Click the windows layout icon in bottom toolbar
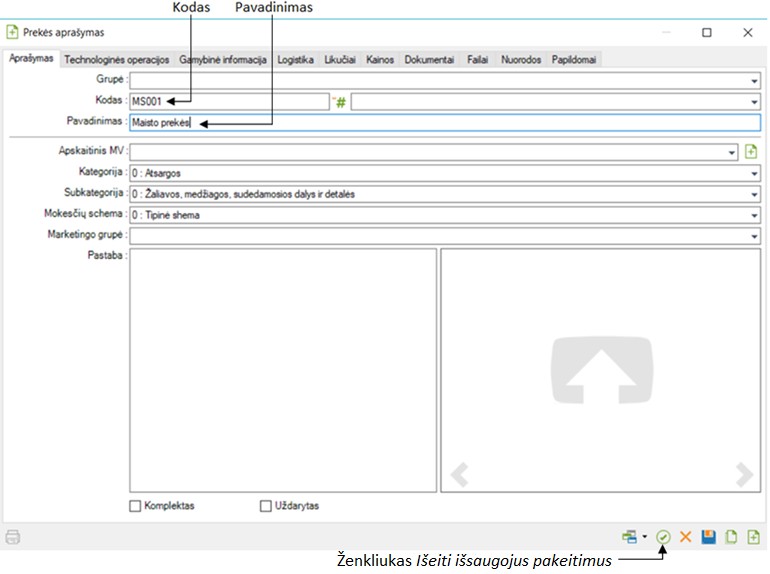 point(629,537)
